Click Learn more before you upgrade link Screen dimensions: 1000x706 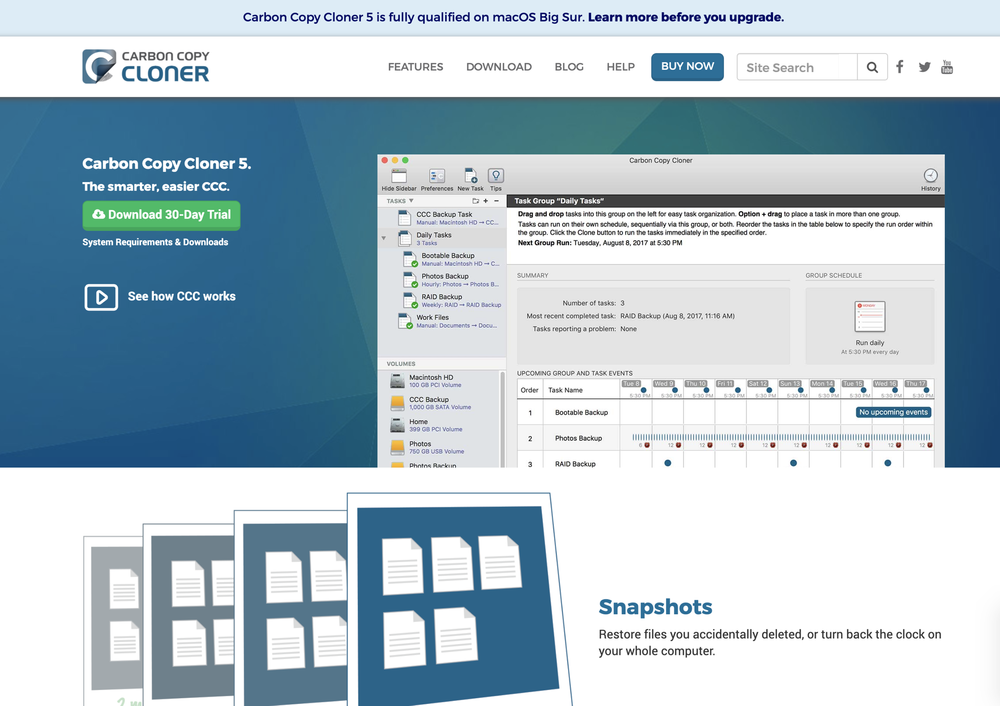686,17
